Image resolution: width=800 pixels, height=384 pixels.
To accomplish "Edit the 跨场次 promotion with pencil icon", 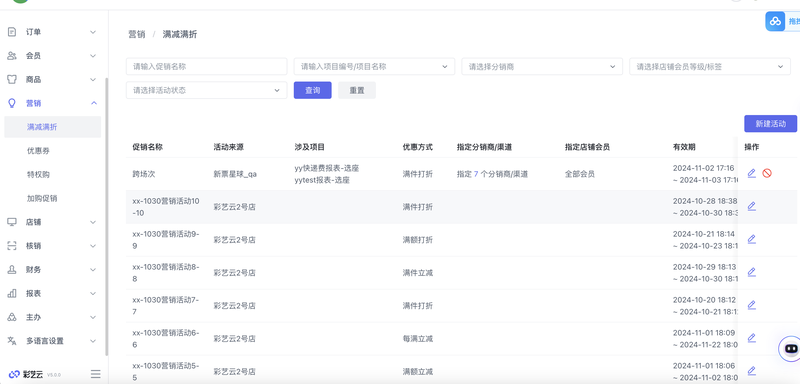I will [751, 173].
